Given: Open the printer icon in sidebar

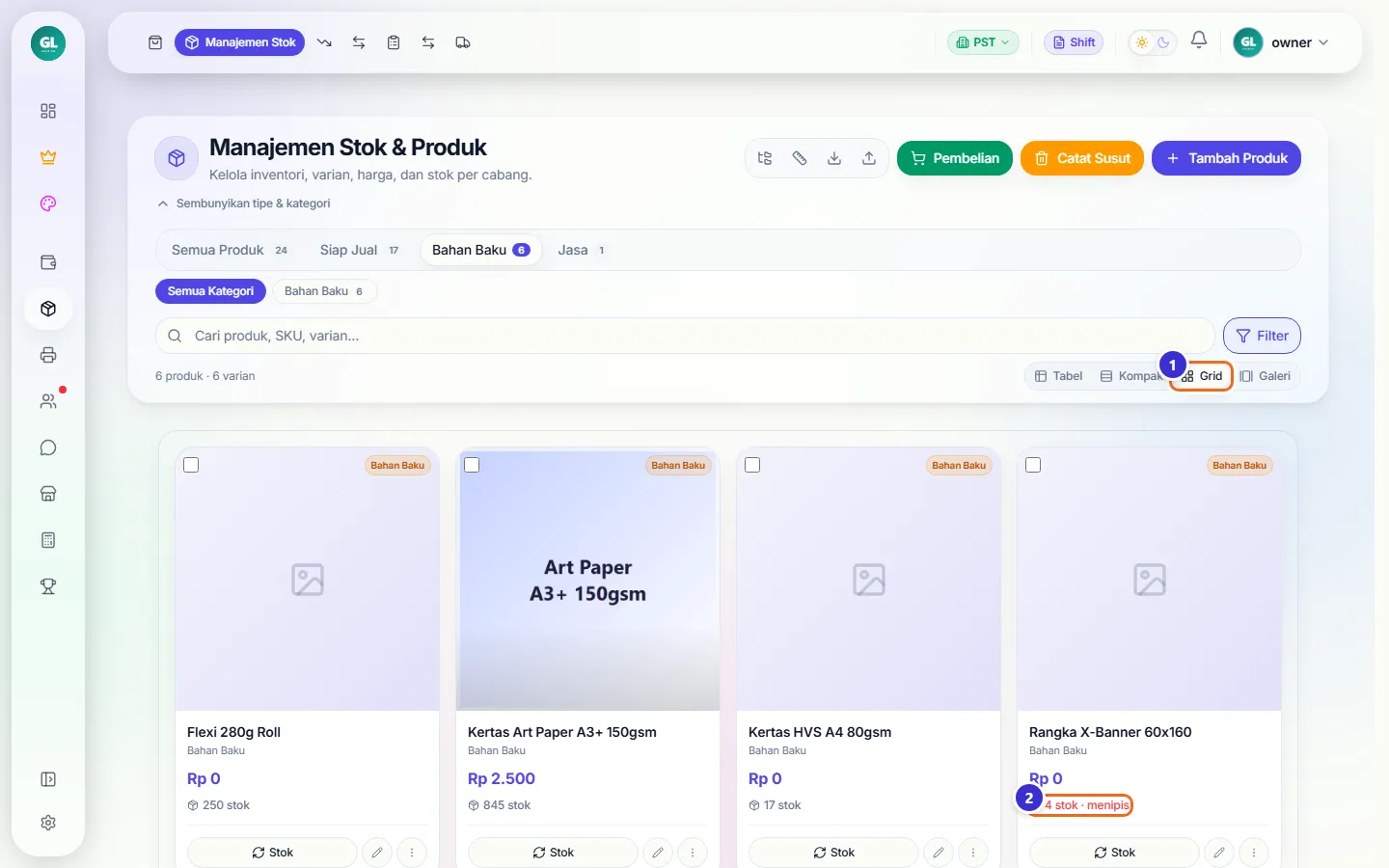Looking at the screenshot, I should pos(48,355).
